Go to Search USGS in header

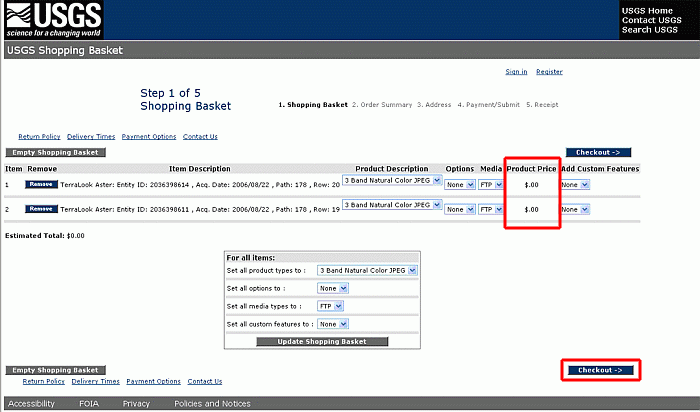pos(650,30)
